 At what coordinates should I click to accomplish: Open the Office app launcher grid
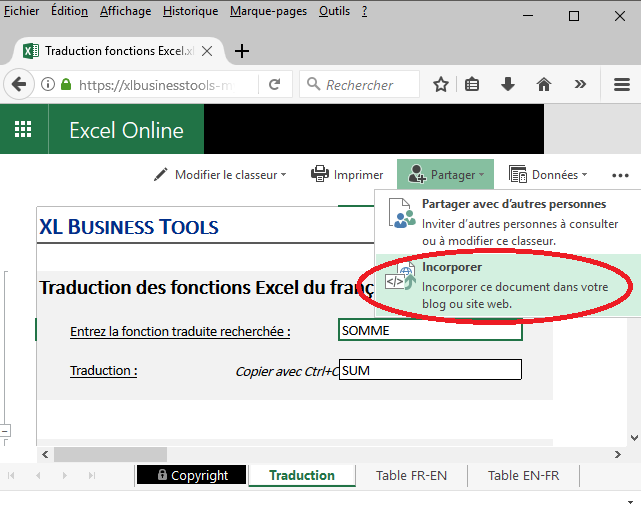[x=23, y=129]
